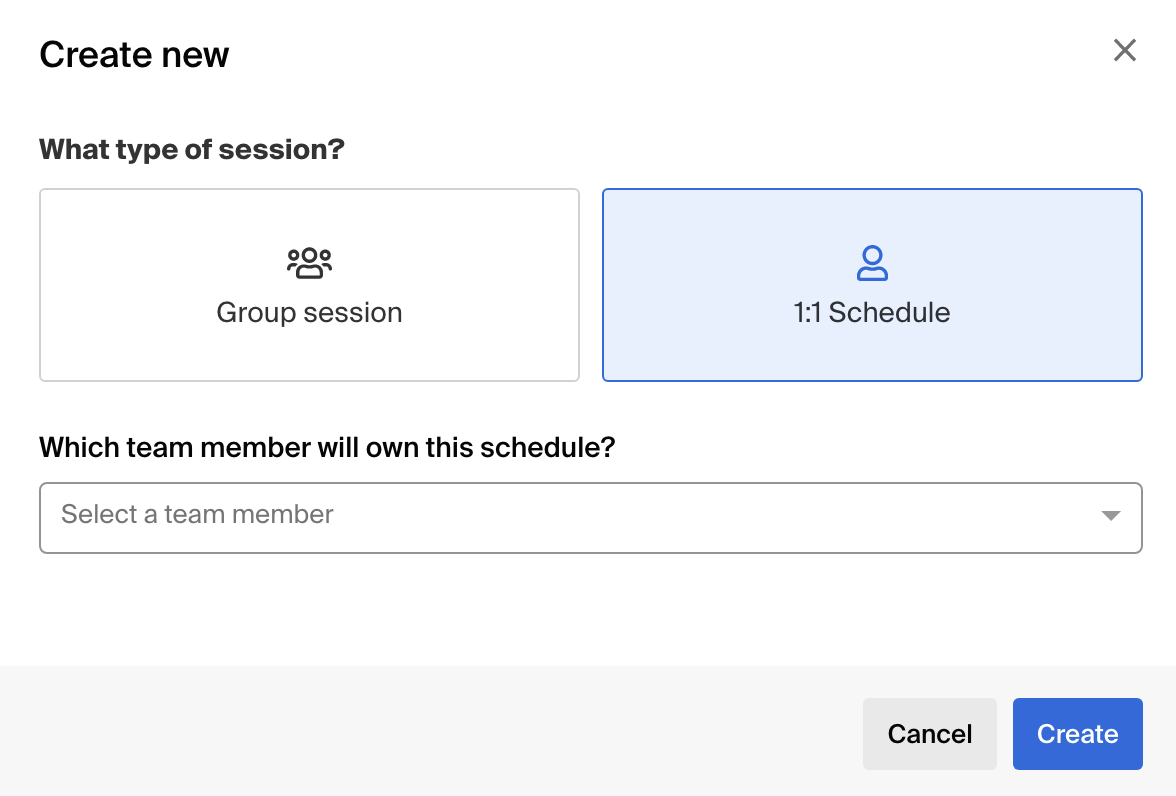Image resolution: width=1176 pixels, height=796 pixels.
Task: Click the word "Create" in the dialog title
Action: [86, 54]
